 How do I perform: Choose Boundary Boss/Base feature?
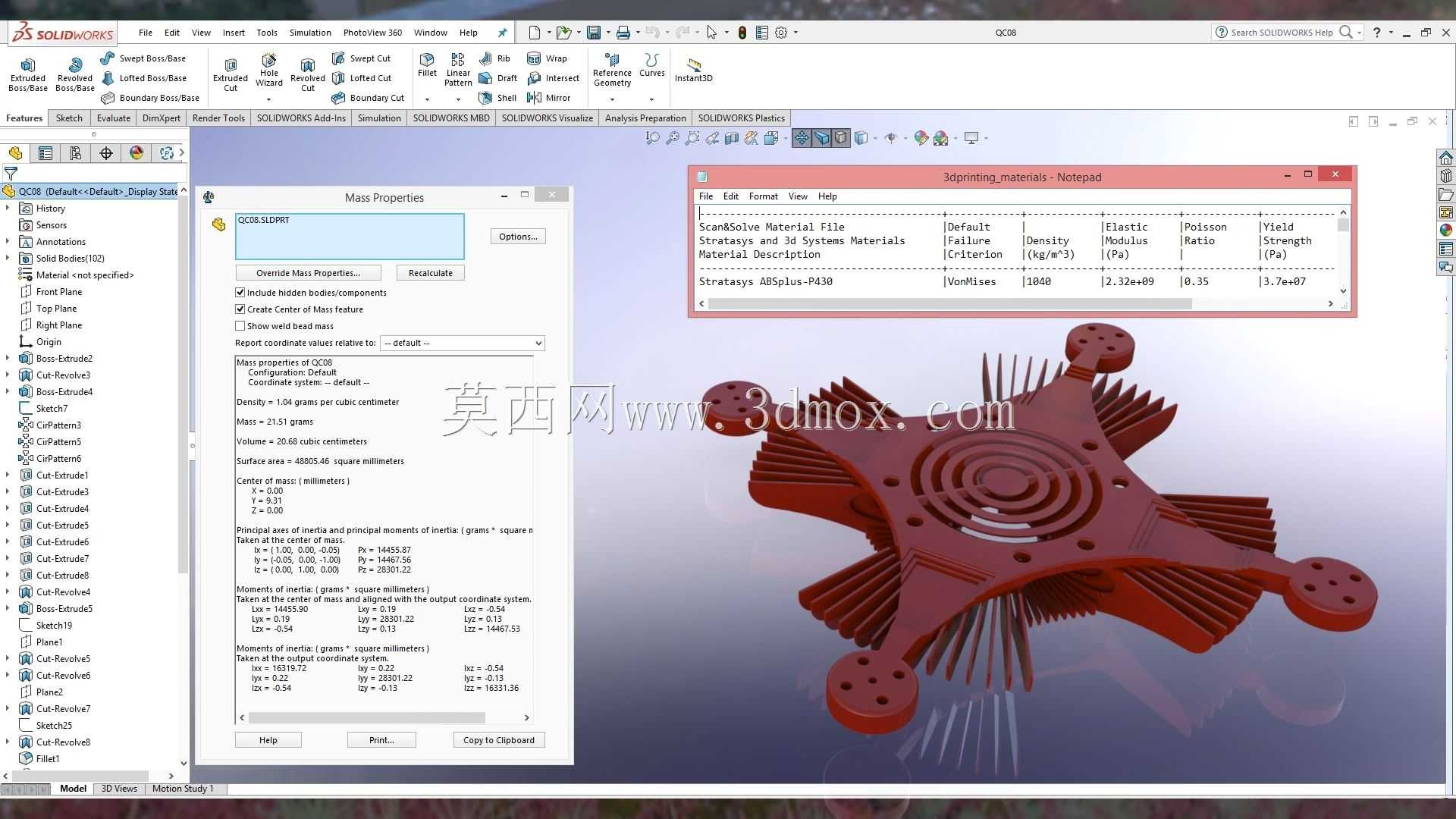150,98
